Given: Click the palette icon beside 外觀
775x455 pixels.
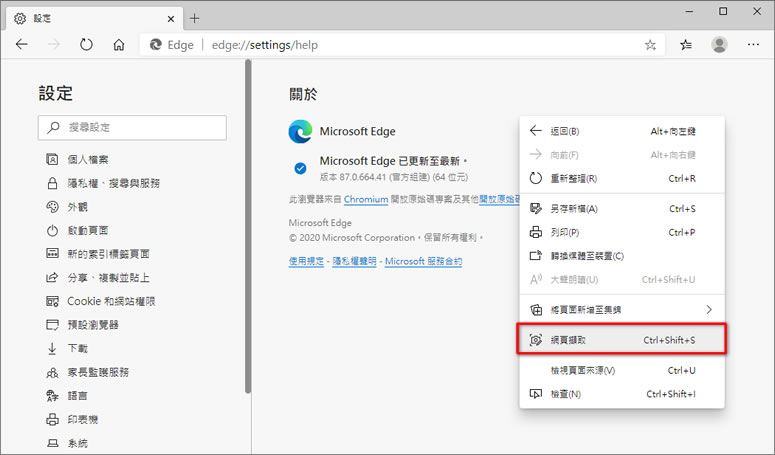Looking at the screenshot, I should click(x=52, y=207).
